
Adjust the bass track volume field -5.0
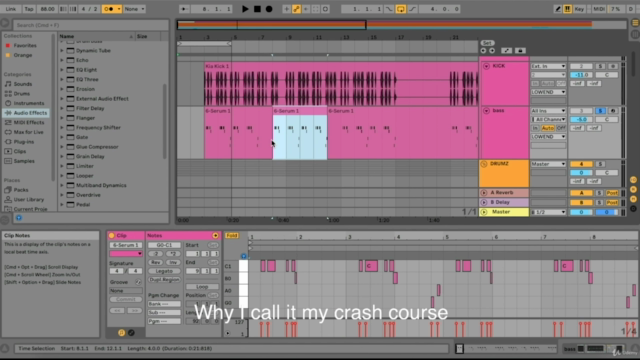(581, 120)
